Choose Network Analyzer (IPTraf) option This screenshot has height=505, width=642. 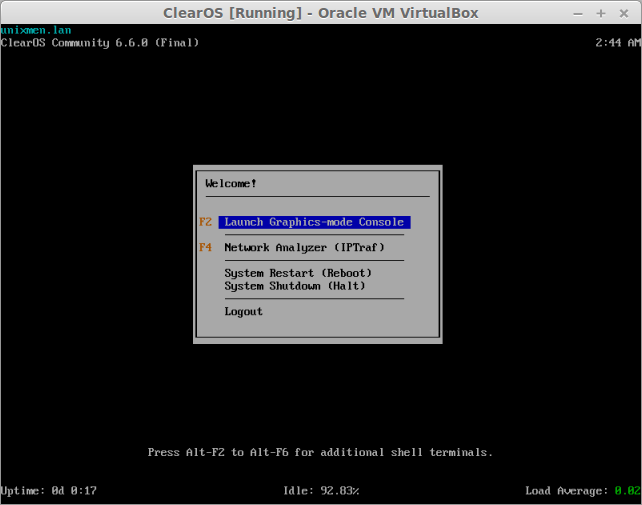[x=304, y=247]
